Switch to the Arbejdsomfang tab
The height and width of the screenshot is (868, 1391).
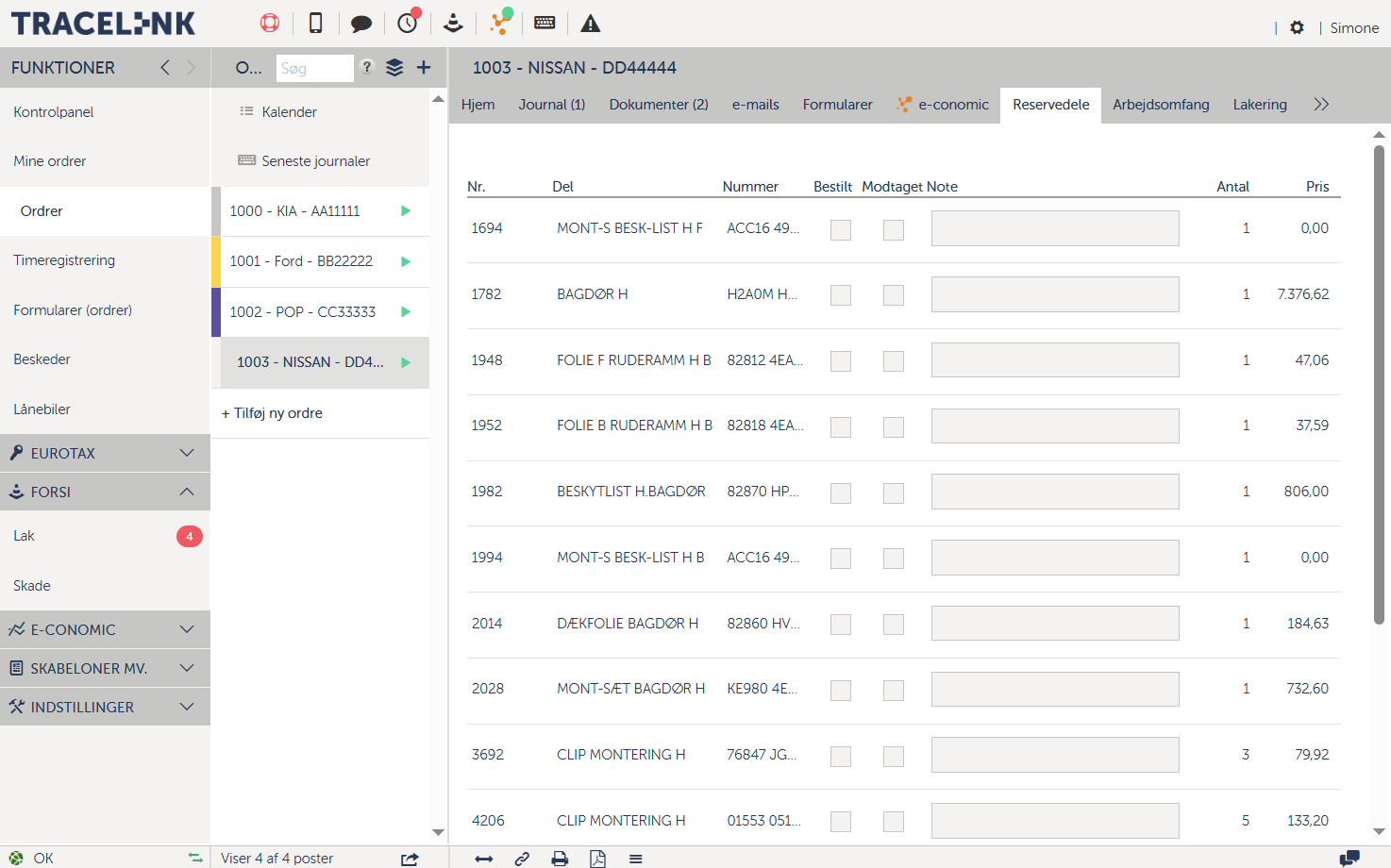pos(1161,105)
